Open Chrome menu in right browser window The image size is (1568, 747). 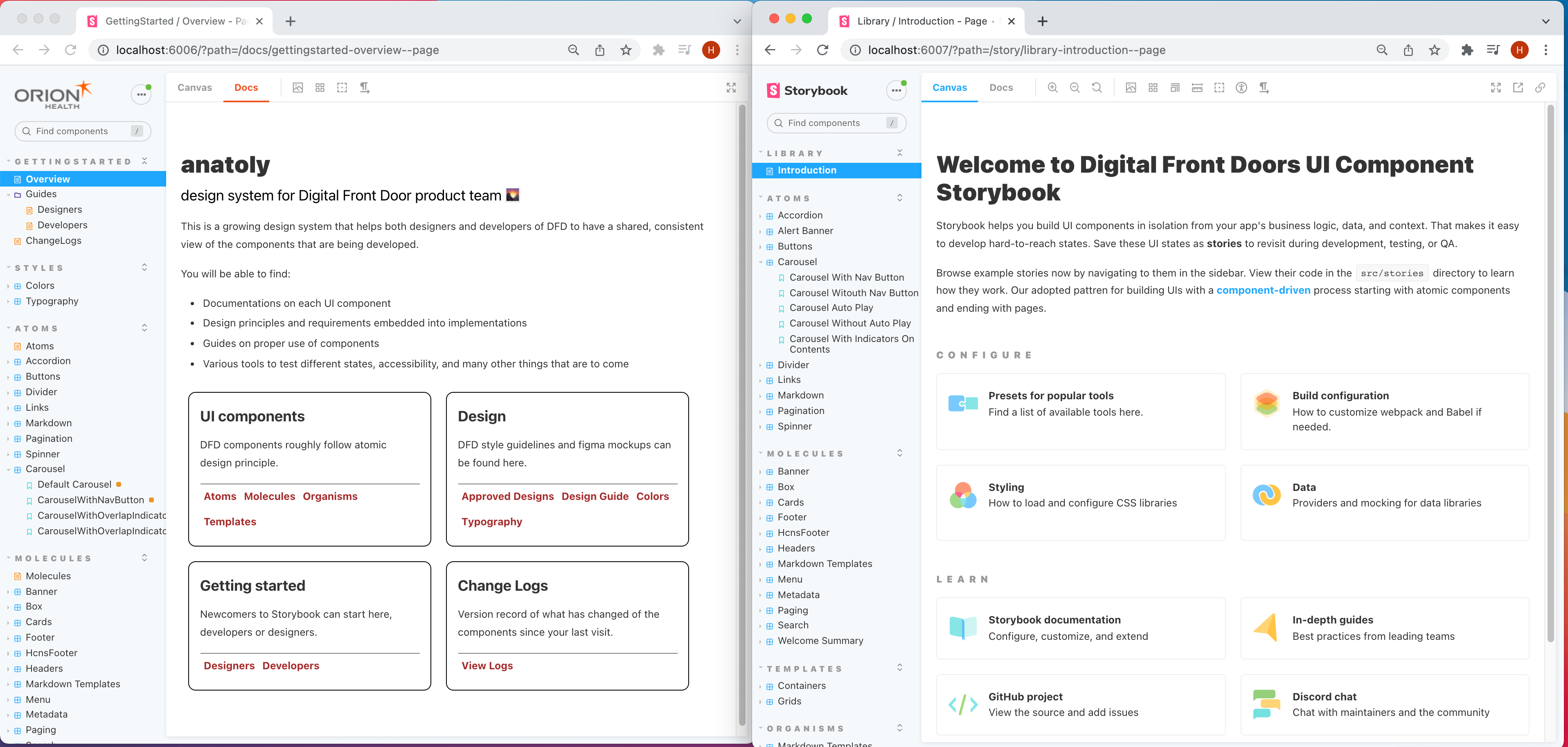click(x=1545, y=50)
